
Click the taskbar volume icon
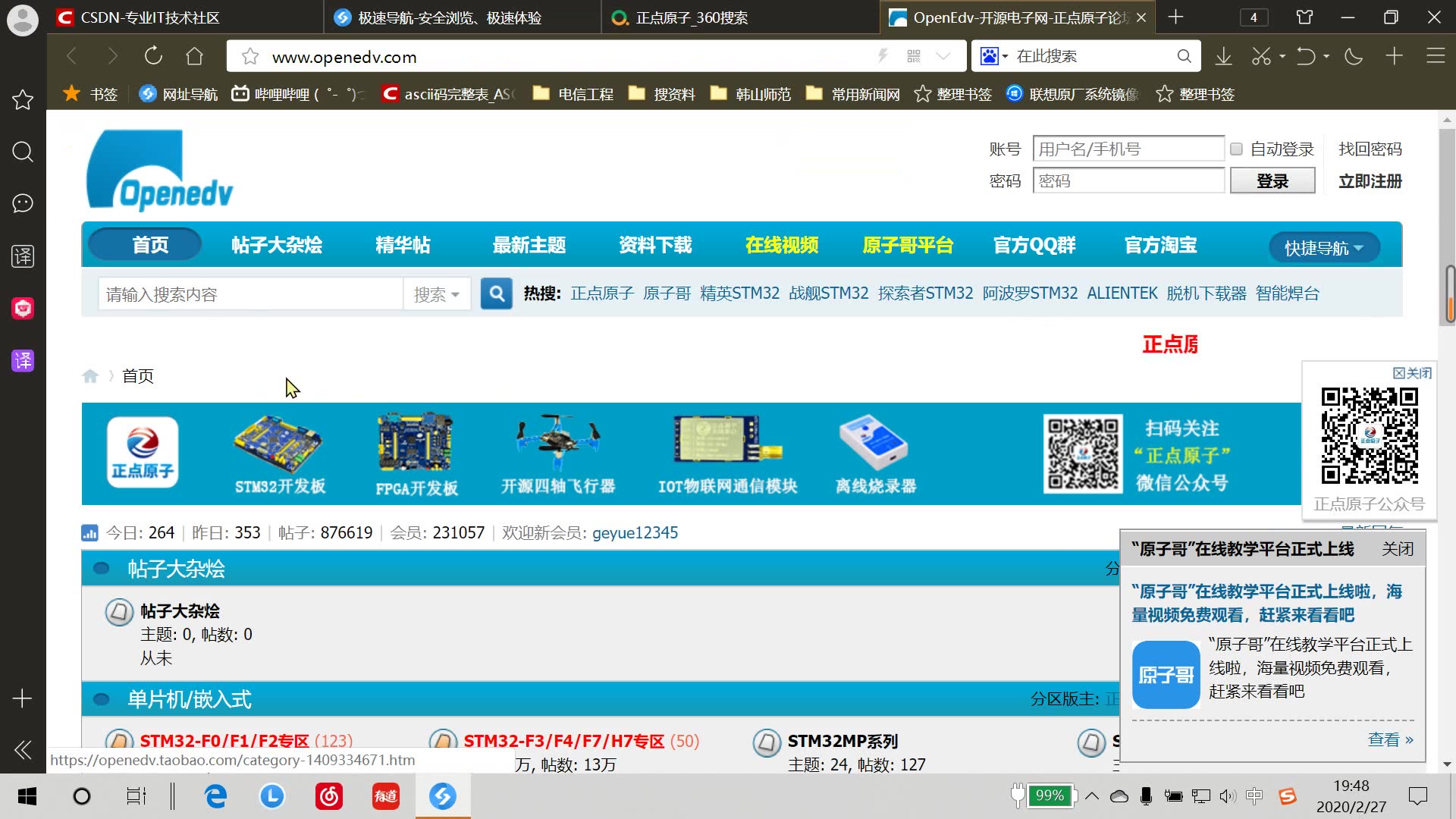point(1228,796)
